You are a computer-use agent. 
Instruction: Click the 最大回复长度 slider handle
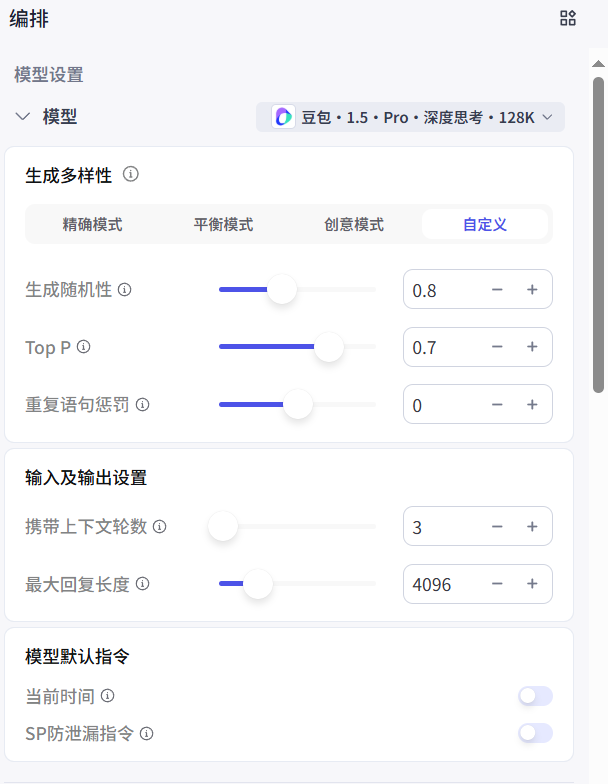(x=258, y=584)
